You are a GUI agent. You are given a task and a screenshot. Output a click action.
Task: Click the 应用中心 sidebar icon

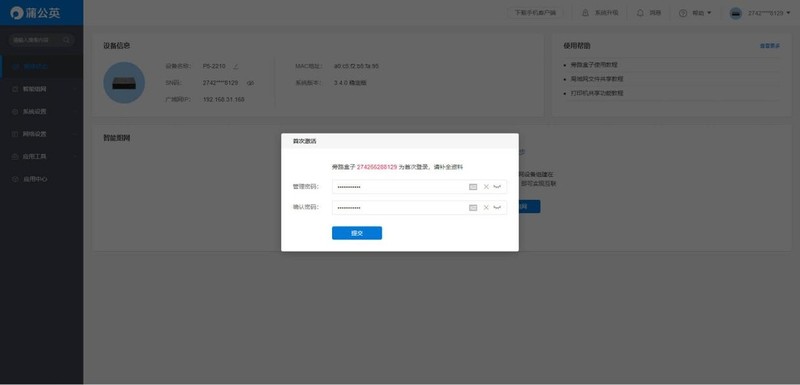tap(15, 179)
